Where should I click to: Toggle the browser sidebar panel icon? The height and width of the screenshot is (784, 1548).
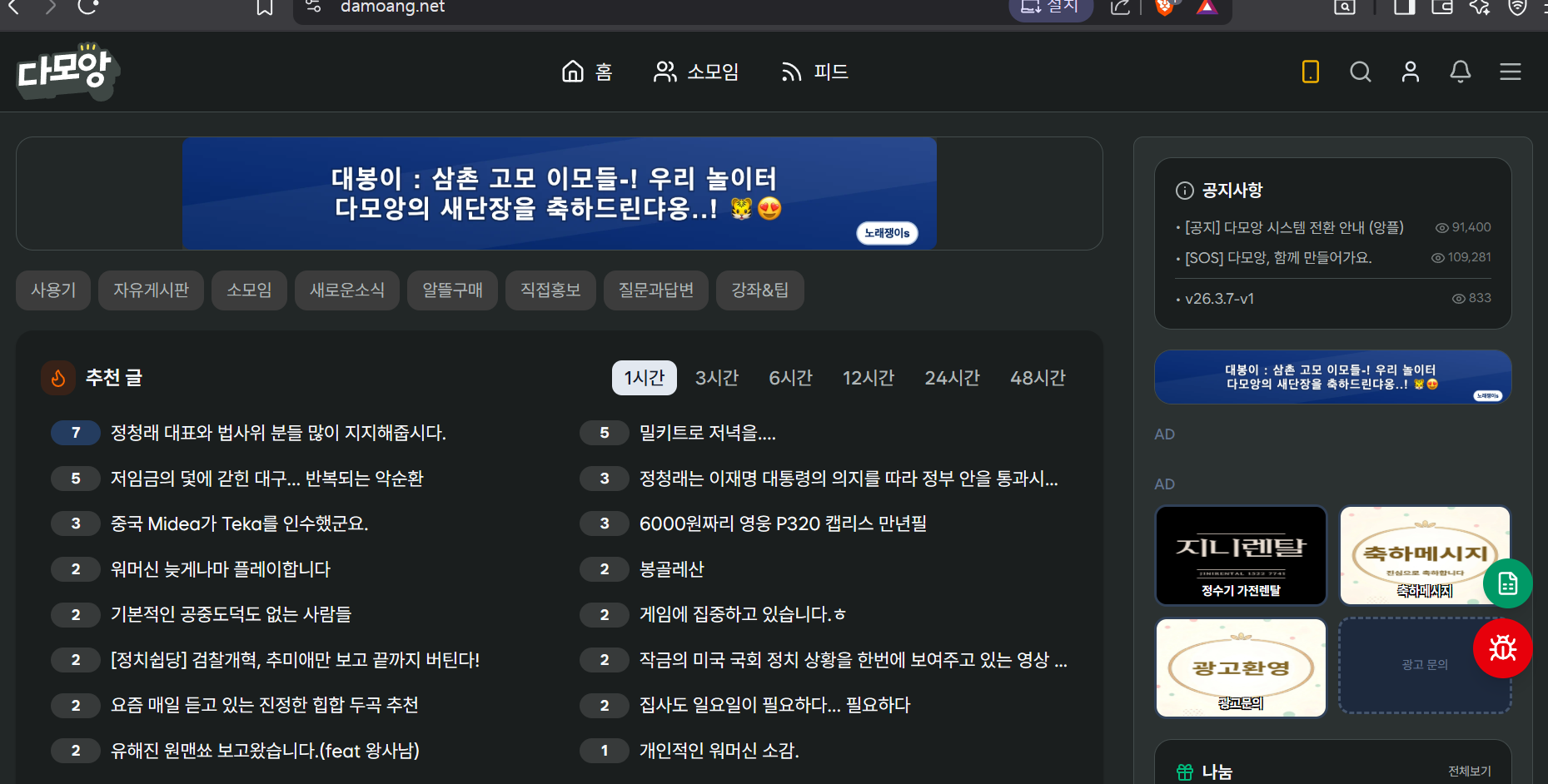1405,7
